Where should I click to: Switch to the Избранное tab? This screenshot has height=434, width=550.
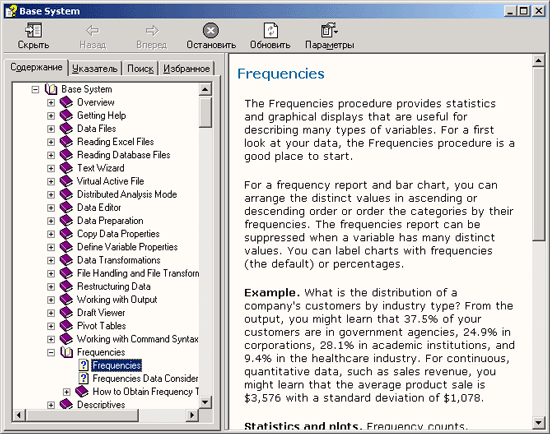187,68
